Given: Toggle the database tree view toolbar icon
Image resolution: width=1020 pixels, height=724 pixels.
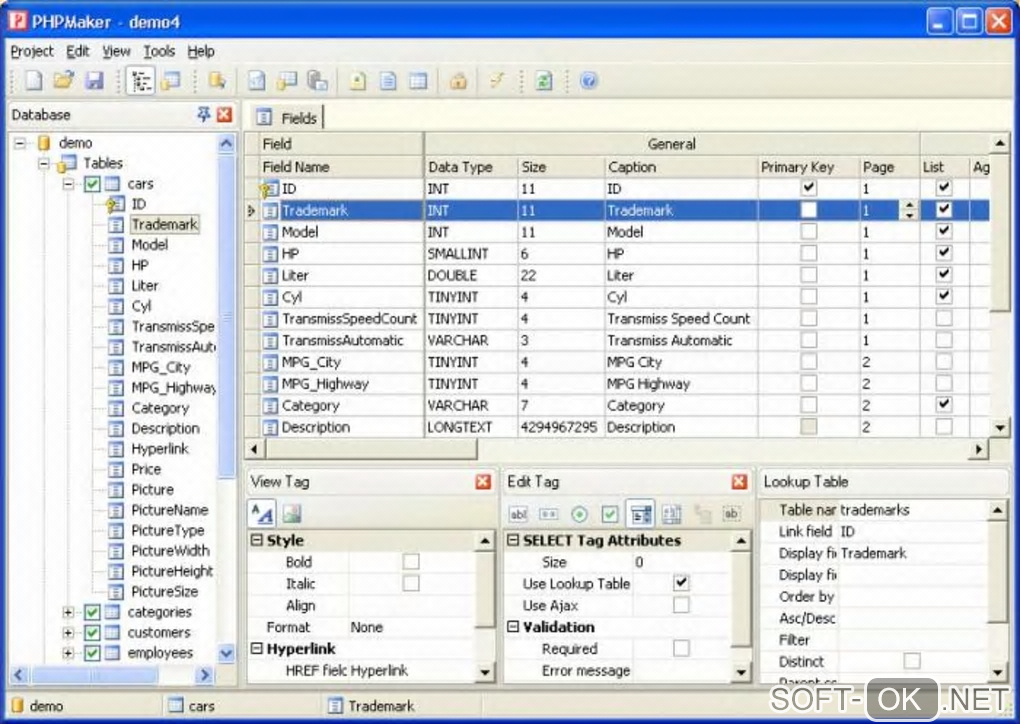Looking at the screenshot, I should (x=141, y=81).
